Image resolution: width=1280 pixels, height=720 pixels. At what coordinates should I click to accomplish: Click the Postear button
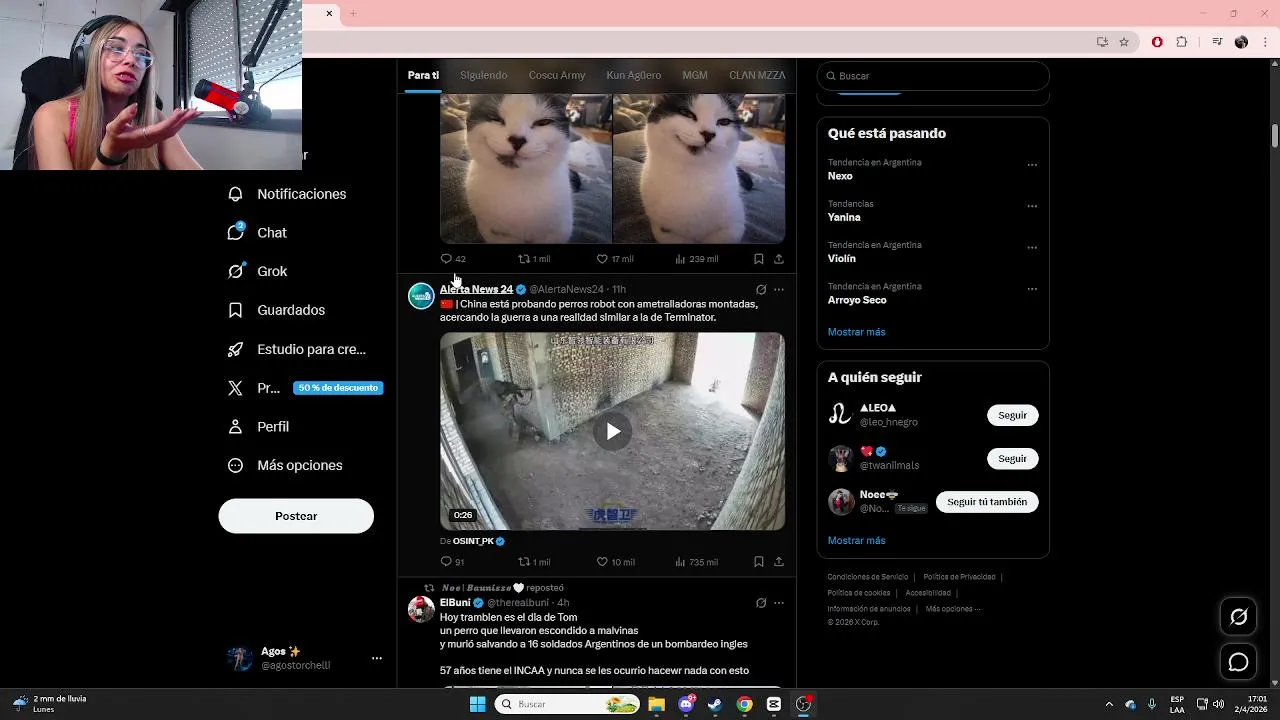pyautogui.click(x=296, y=516)
